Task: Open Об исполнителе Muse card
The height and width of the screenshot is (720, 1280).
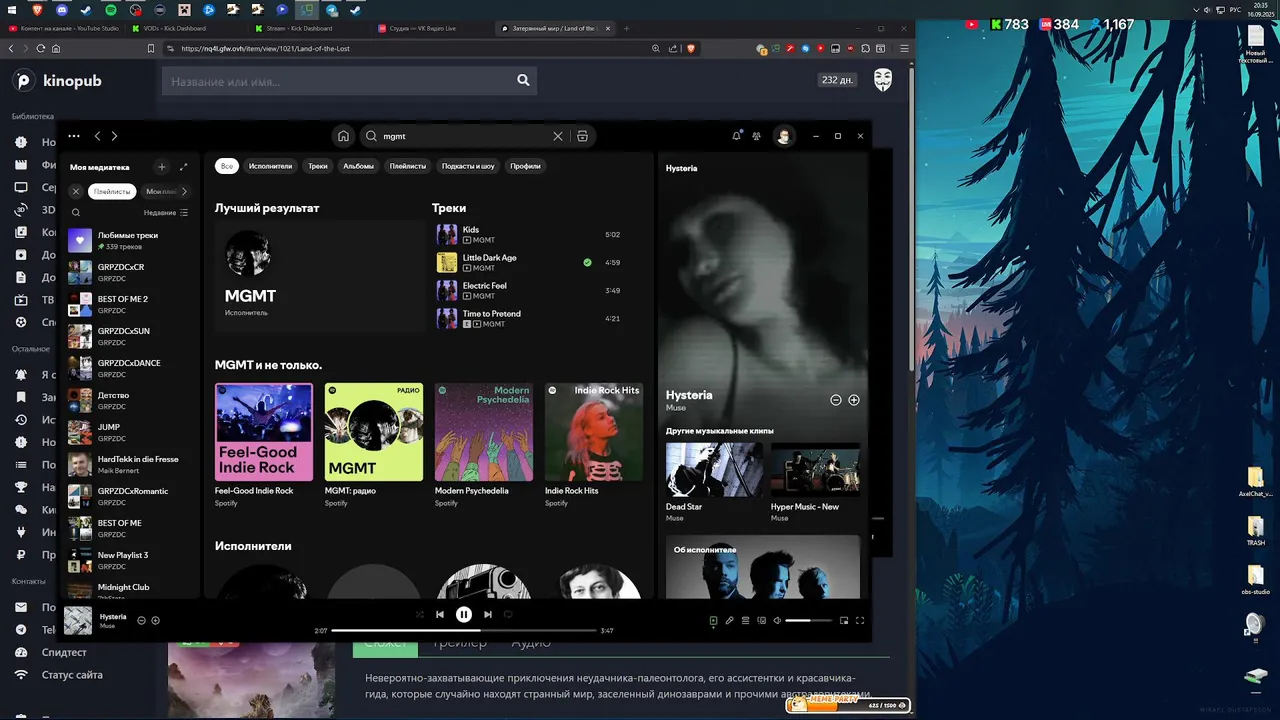Action: [x=763, y=567]
